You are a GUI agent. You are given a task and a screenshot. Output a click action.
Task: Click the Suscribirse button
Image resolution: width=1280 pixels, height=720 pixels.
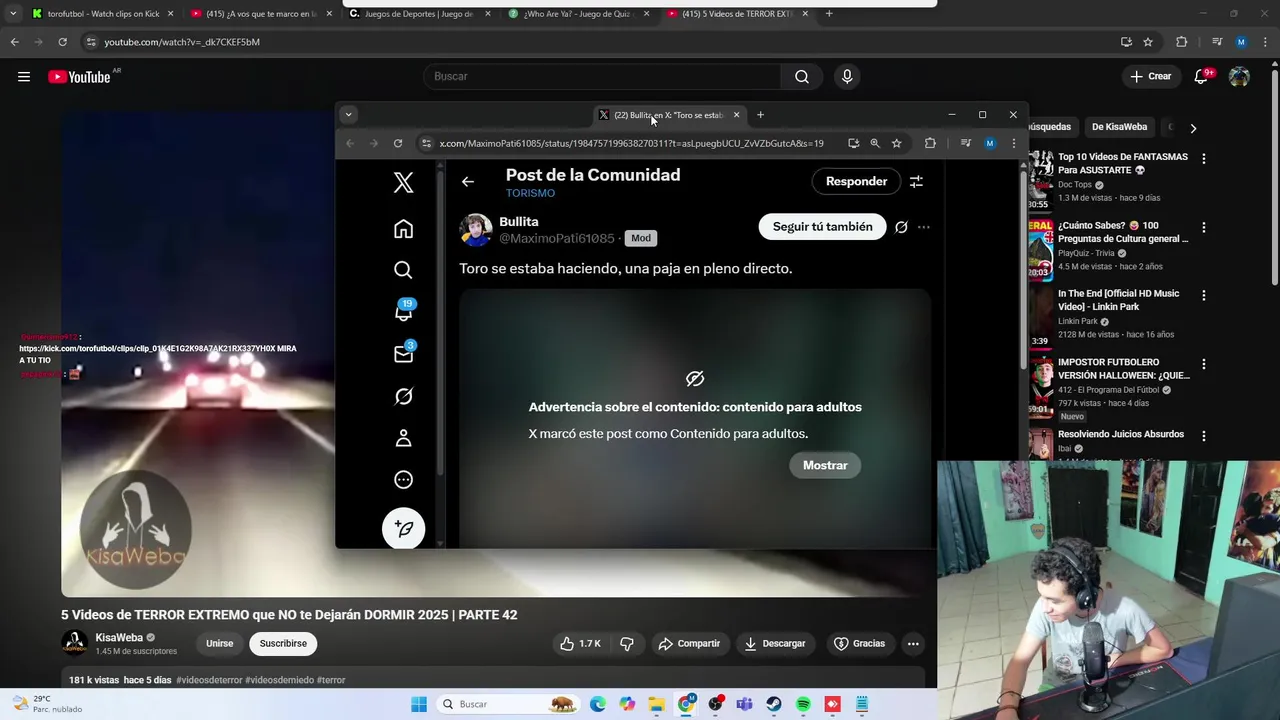pos(283,643)
